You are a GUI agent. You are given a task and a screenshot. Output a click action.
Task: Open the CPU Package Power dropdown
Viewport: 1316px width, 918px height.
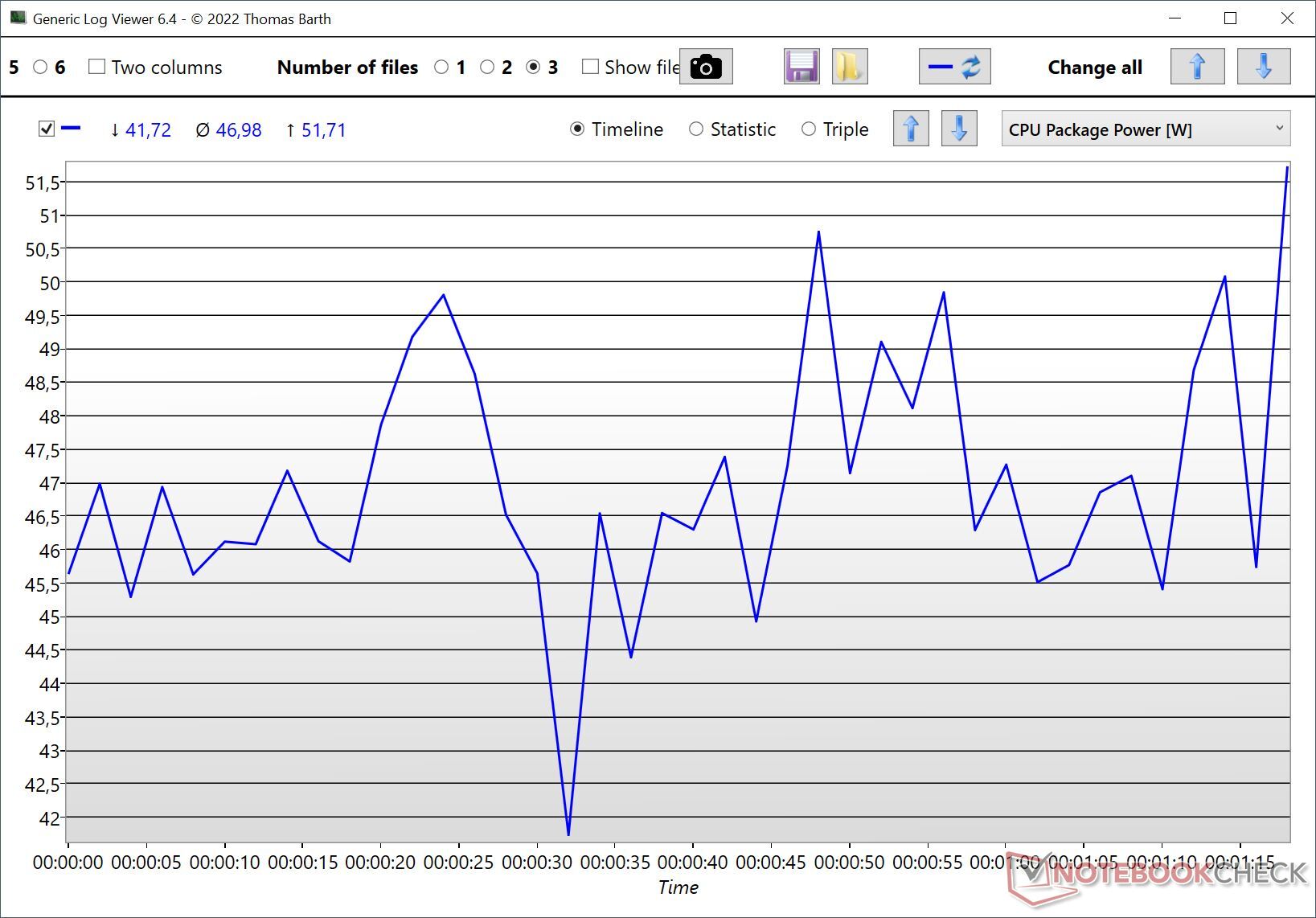click(1145, 129)
